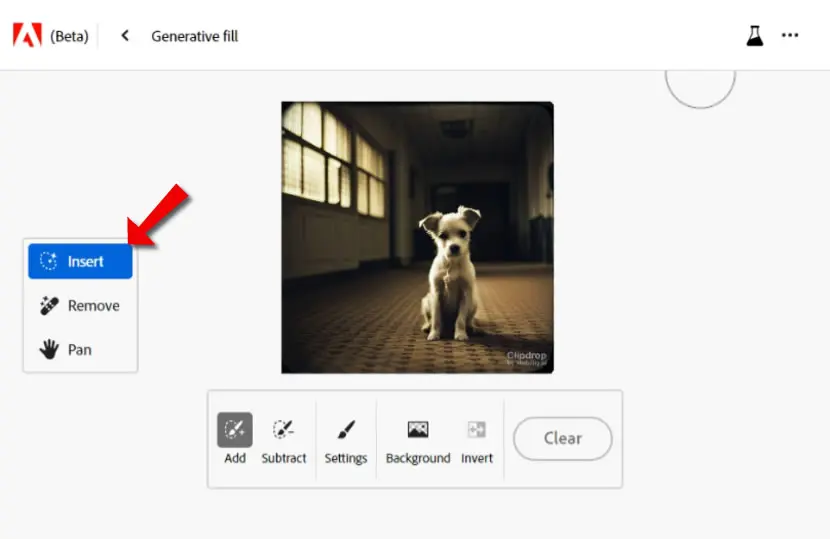The width and height of the screenshot is (830, 539).
Task: Click the Insert sparkle circle icon
Action: pyautogui.click(x=48, y=261)
